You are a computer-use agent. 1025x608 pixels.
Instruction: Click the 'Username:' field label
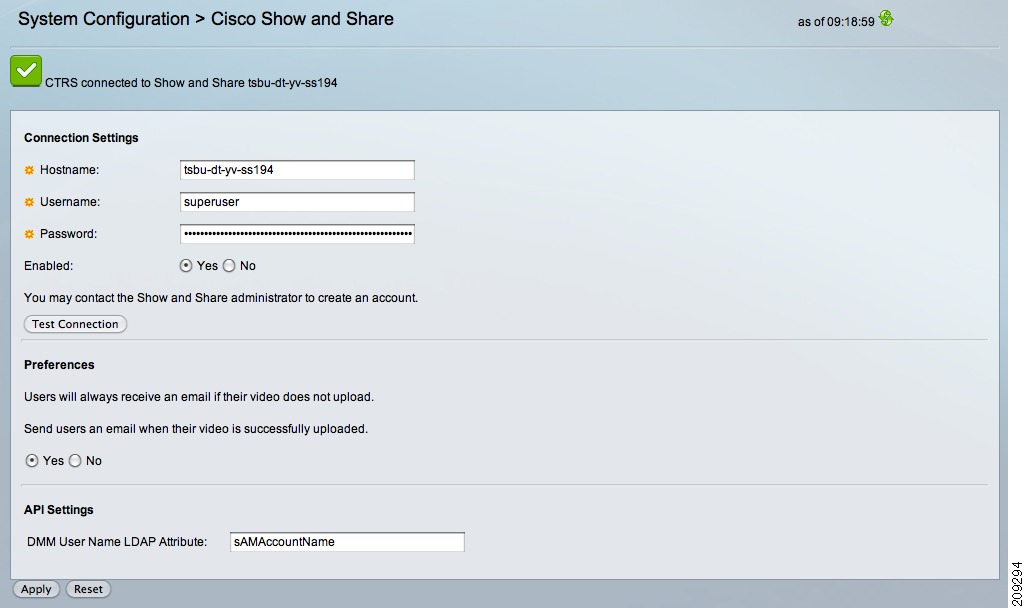(x=70, y=202)
